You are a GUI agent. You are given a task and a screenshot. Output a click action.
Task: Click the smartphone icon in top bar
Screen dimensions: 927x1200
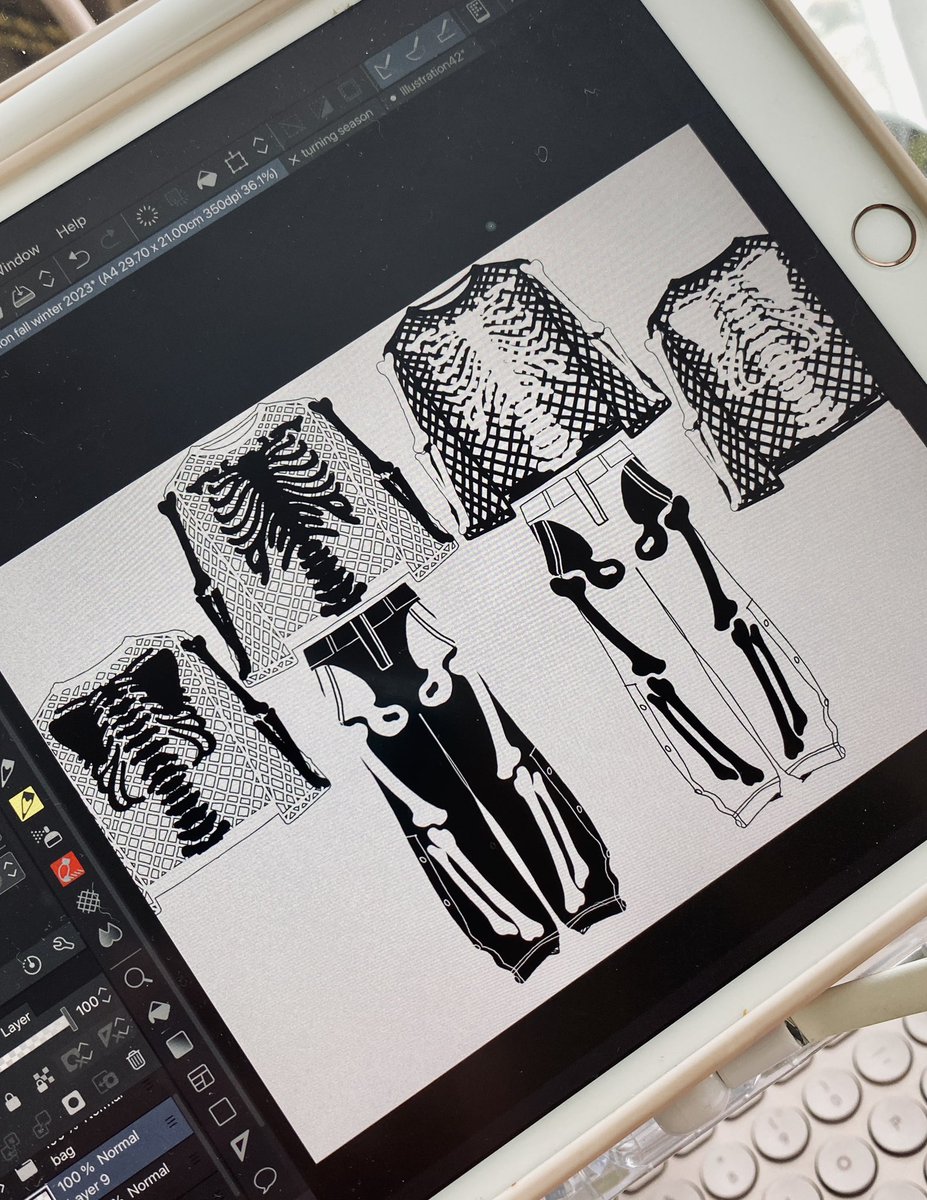[478, 10]
